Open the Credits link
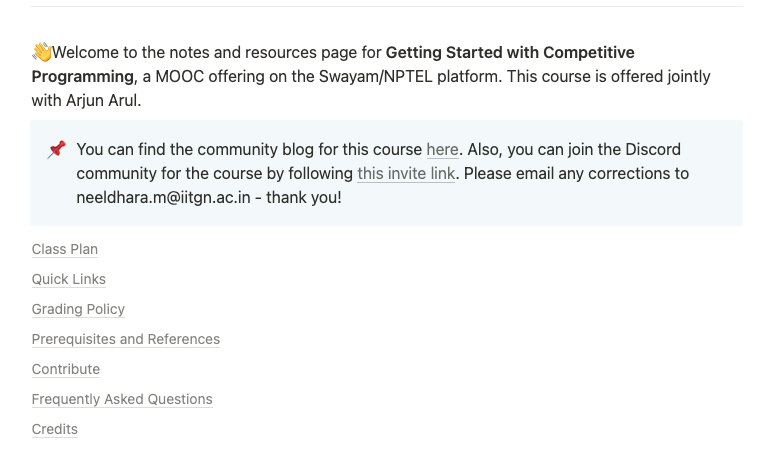Image resolution: width=765 pixels, height=464 pixels. click(x=55, y=429)
